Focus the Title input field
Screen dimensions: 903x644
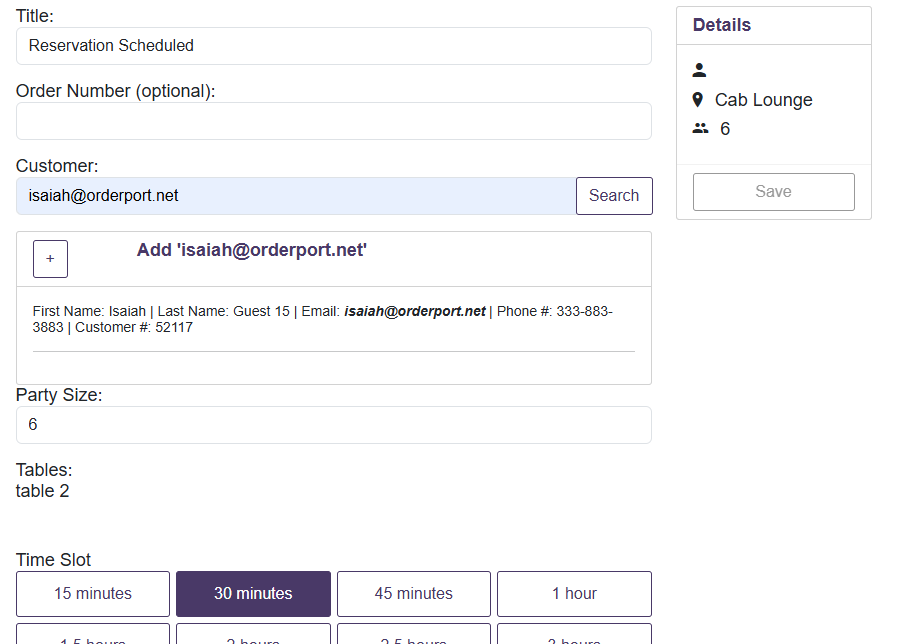[333, 46]
